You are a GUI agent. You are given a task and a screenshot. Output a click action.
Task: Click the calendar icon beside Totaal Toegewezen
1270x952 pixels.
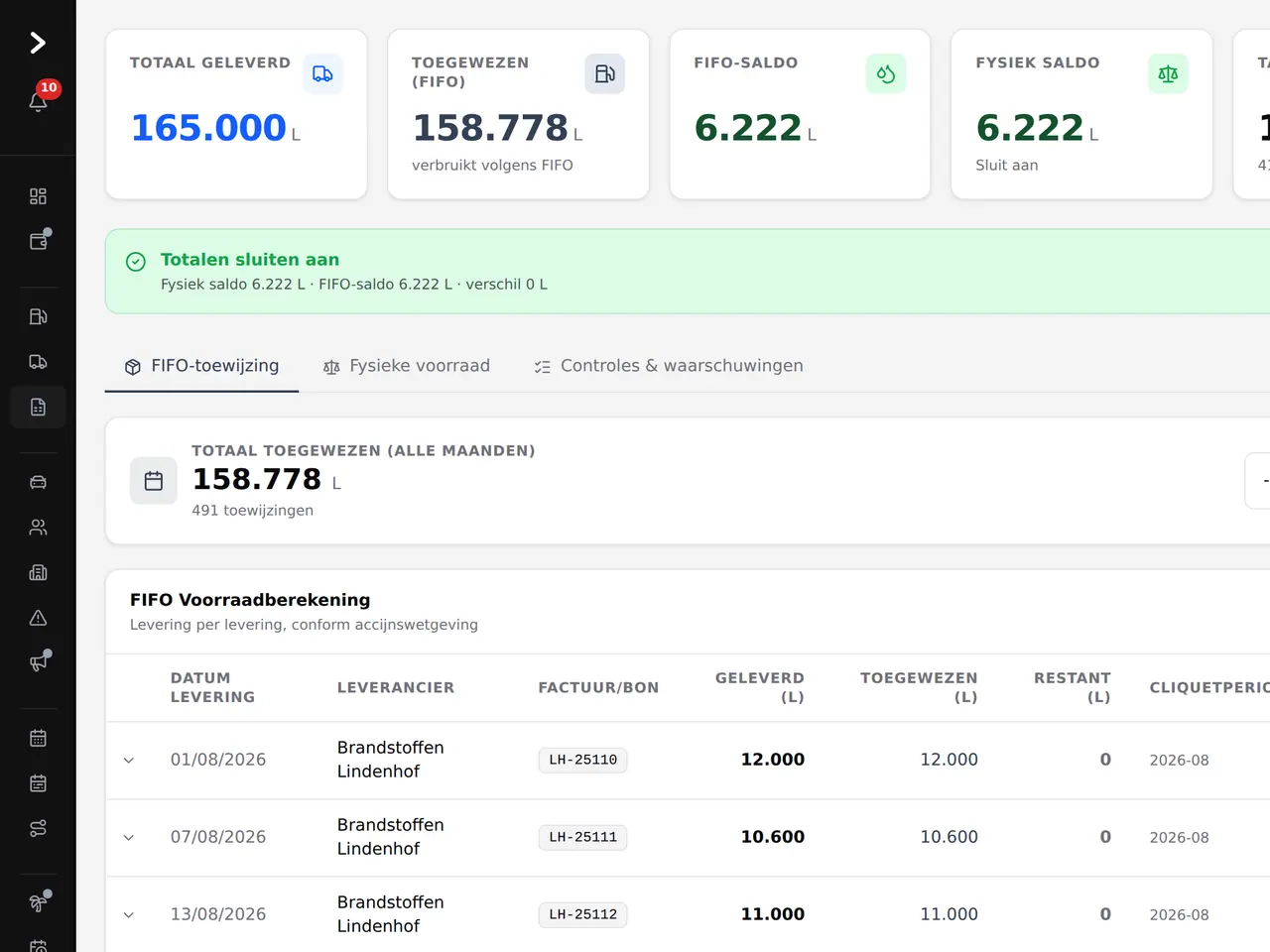(x=154, y=481)
